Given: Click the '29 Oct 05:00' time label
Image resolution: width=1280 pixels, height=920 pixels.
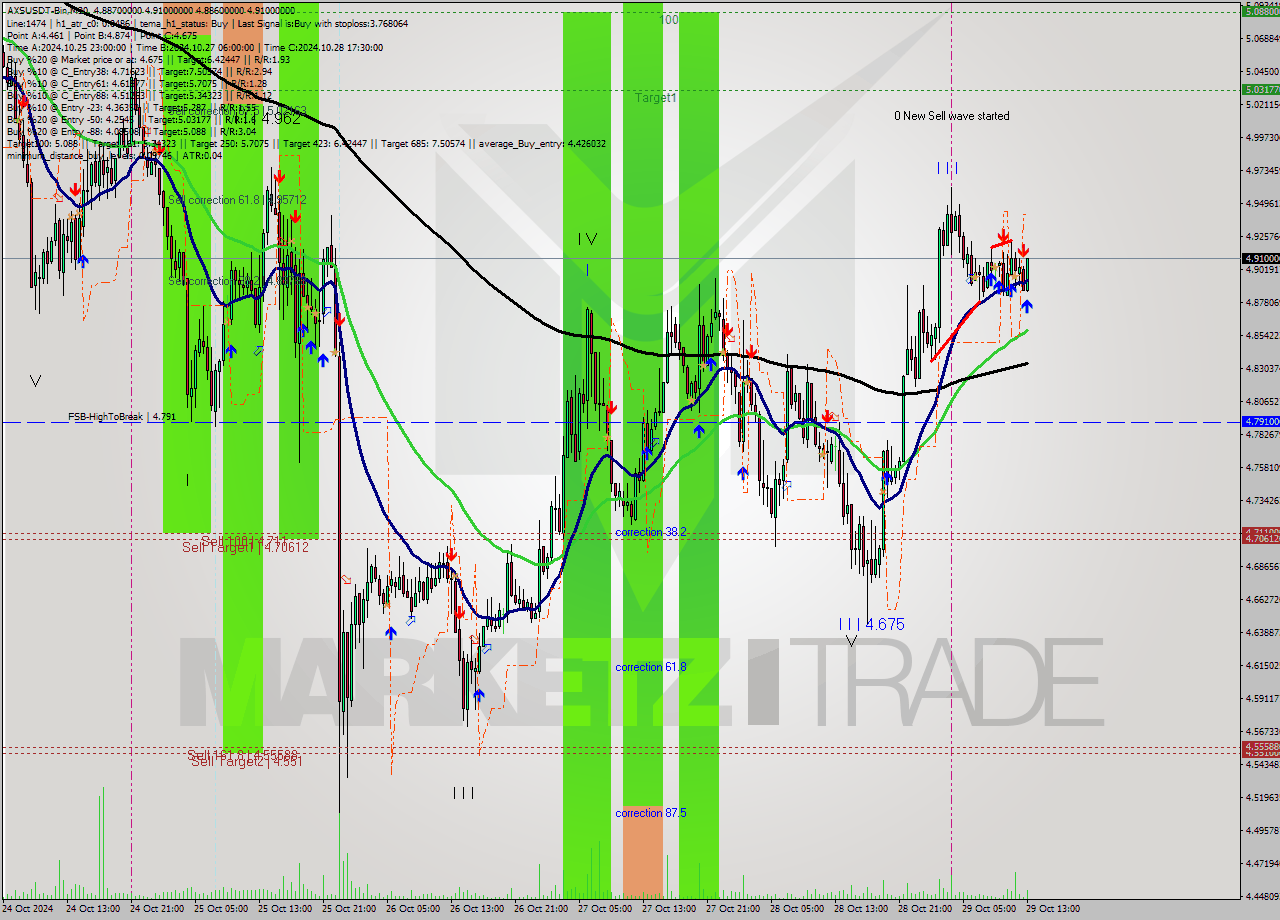Looking at the screenshot, I should [x=989, y=909].
